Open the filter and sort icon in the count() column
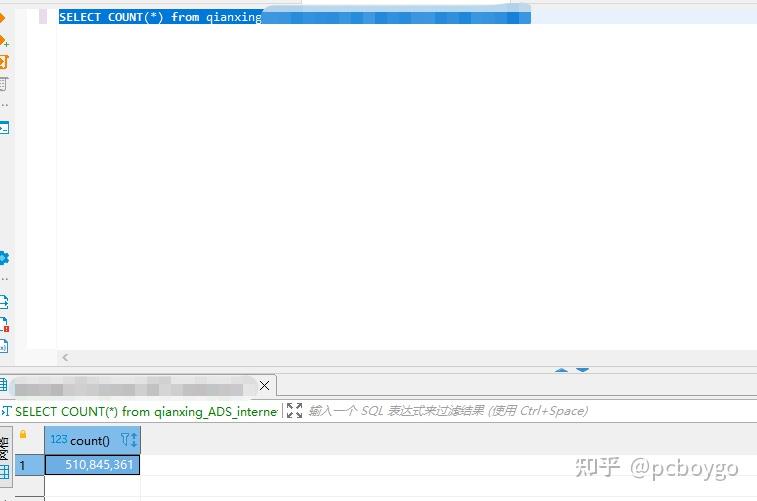The height and width of the screenshot is (501, 757). [x=129, y=440]
